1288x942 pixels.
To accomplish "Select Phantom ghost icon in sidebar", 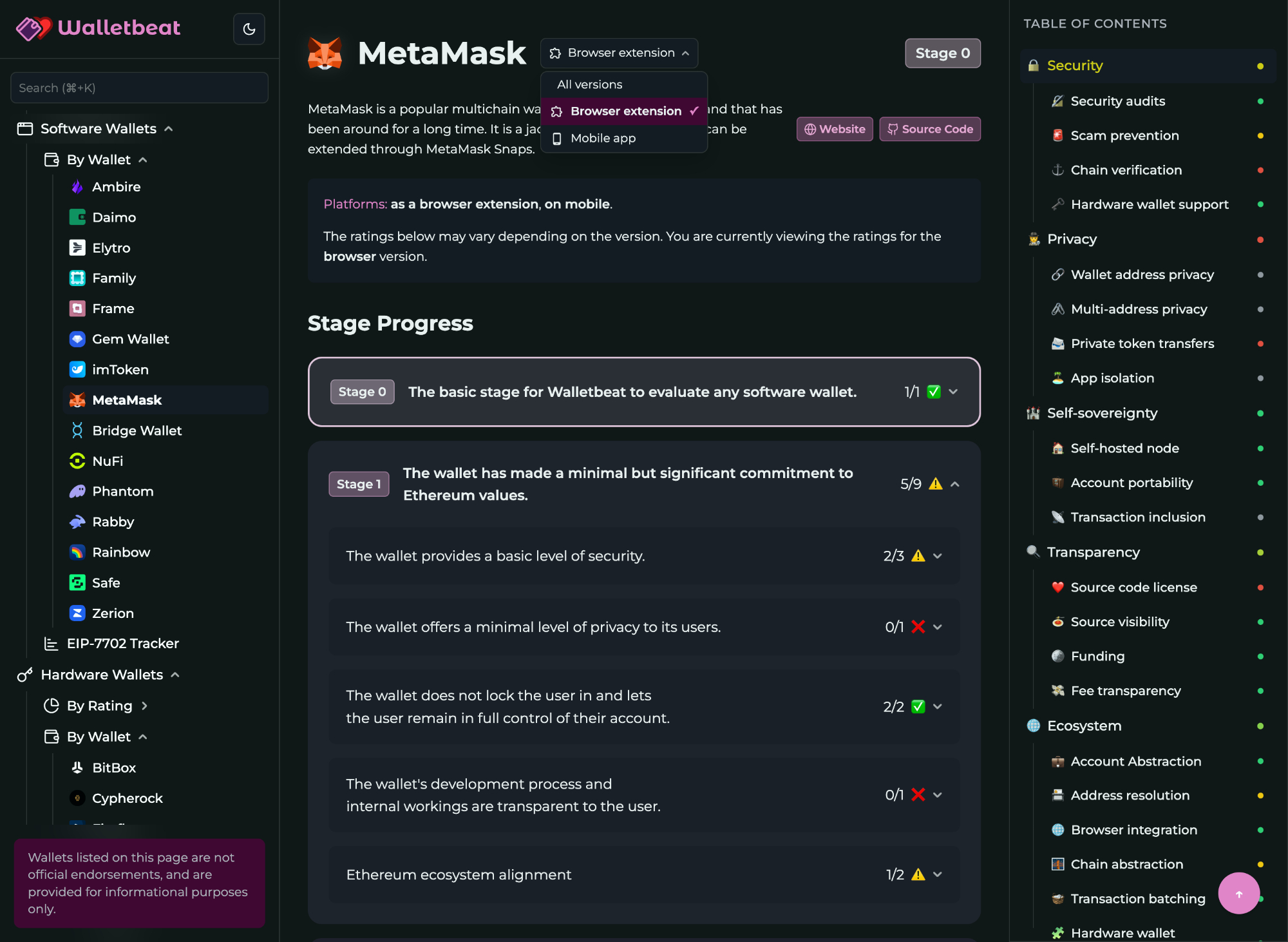I will [x=77, y=492].
